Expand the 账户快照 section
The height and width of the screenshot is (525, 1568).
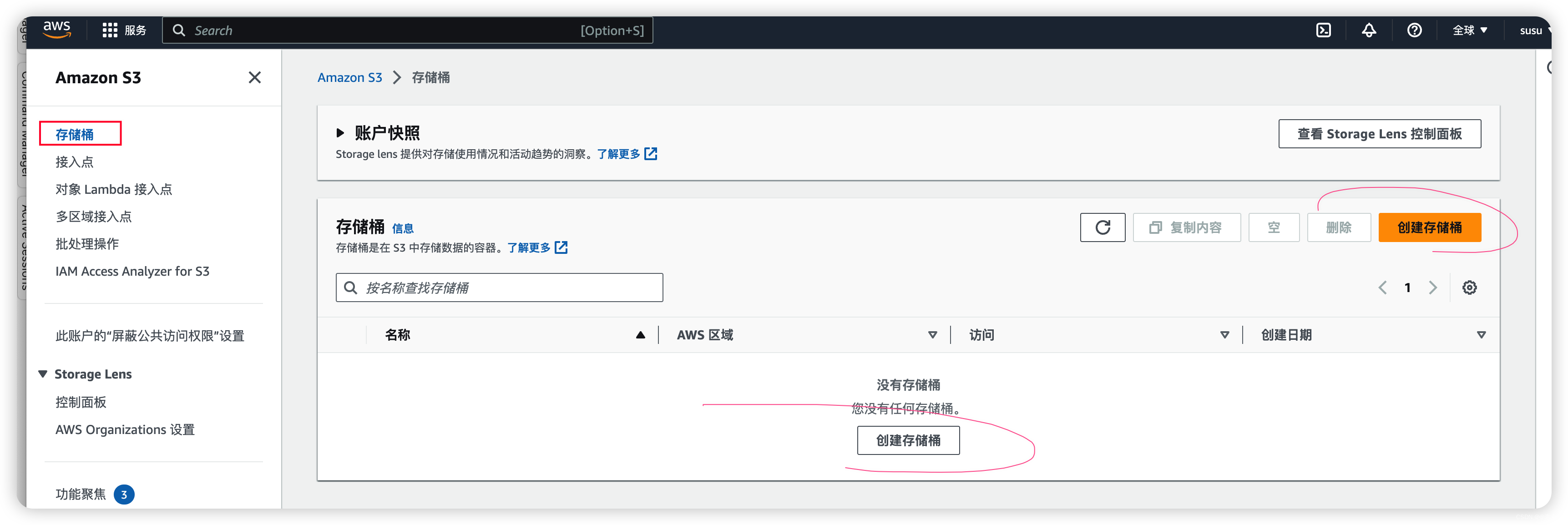pos(340,133)
